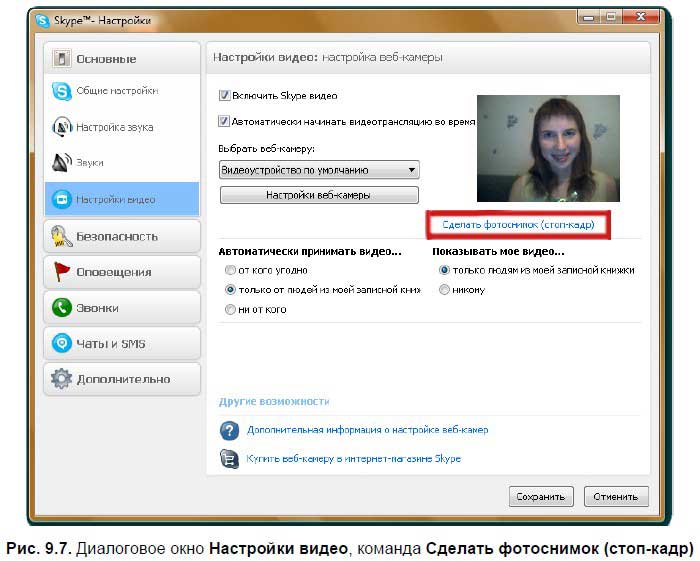Click the webcam video preview image

point(547,148)
